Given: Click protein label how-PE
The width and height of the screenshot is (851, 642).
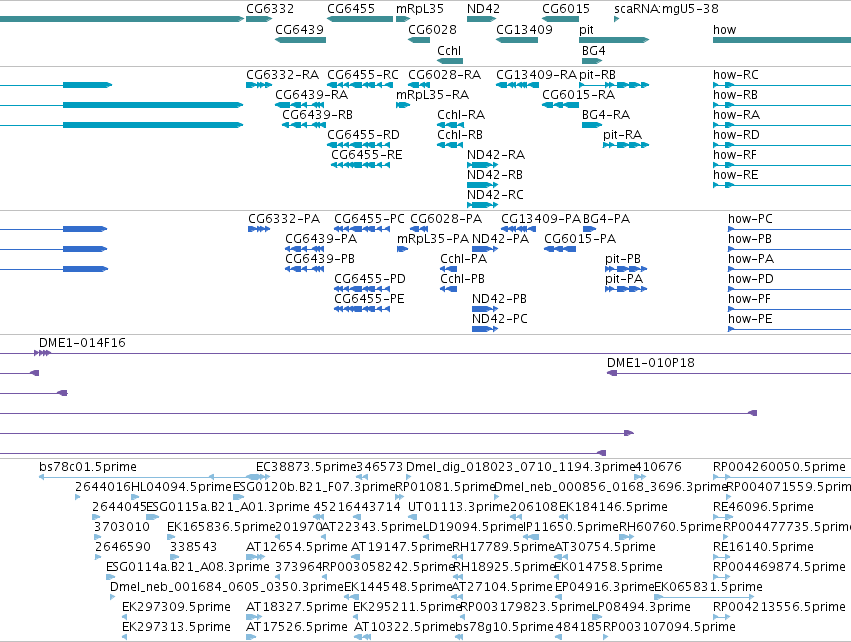Looking at the screenshot, I should 750,319.
